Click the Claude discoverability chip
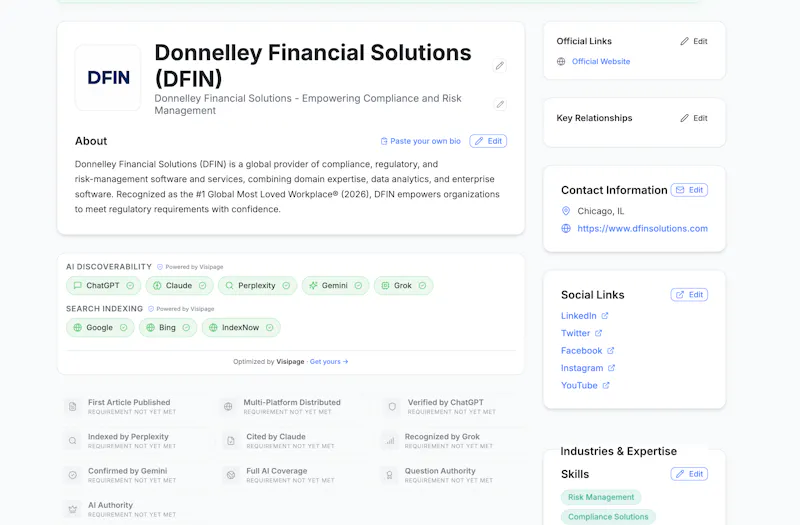 click(x=180, y=286)
